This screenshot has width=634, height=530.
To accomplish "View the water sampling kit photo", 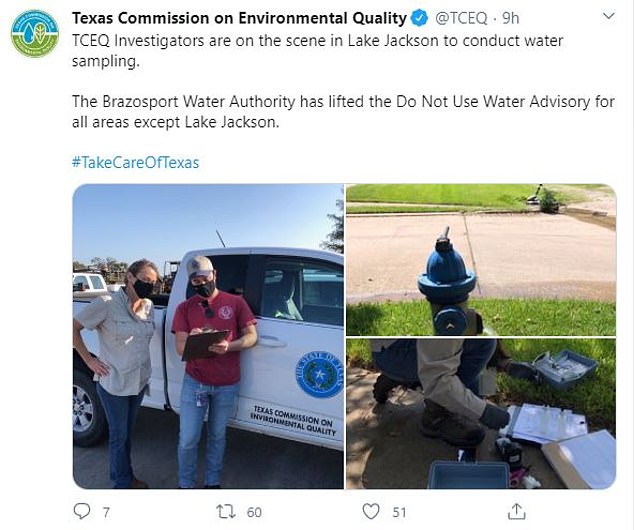I will pyautogui.click(x=481, y=414).
